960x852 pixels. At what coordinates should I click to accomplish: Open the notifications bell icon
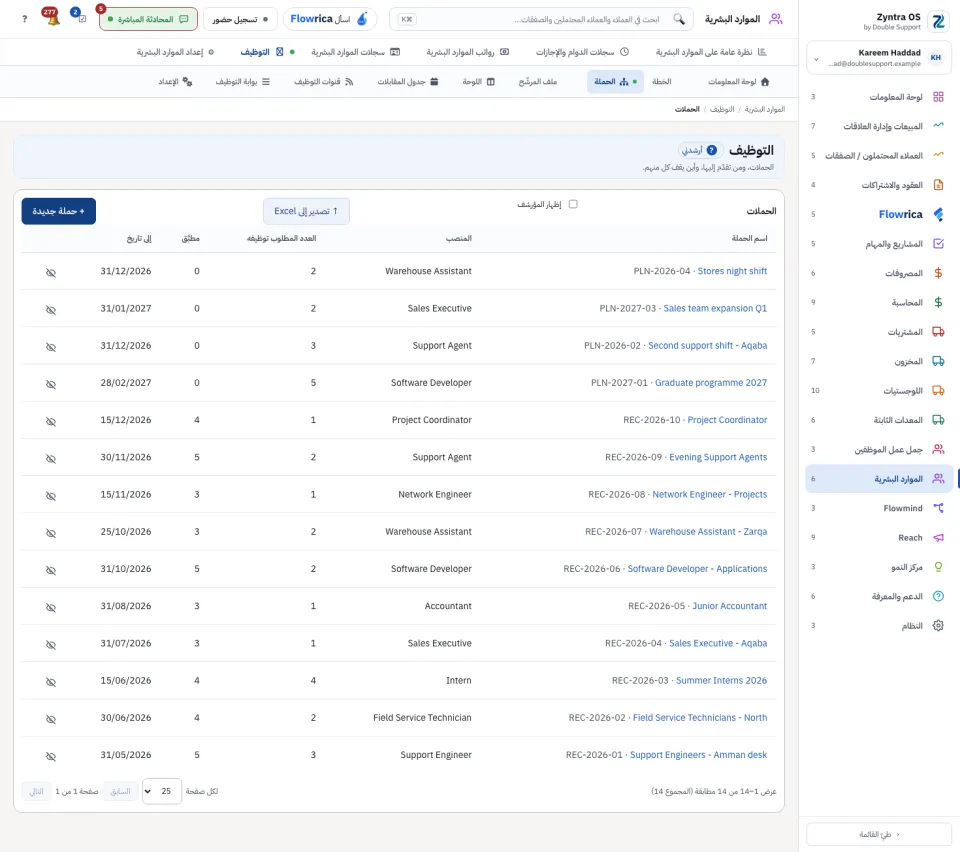[53, 18]
